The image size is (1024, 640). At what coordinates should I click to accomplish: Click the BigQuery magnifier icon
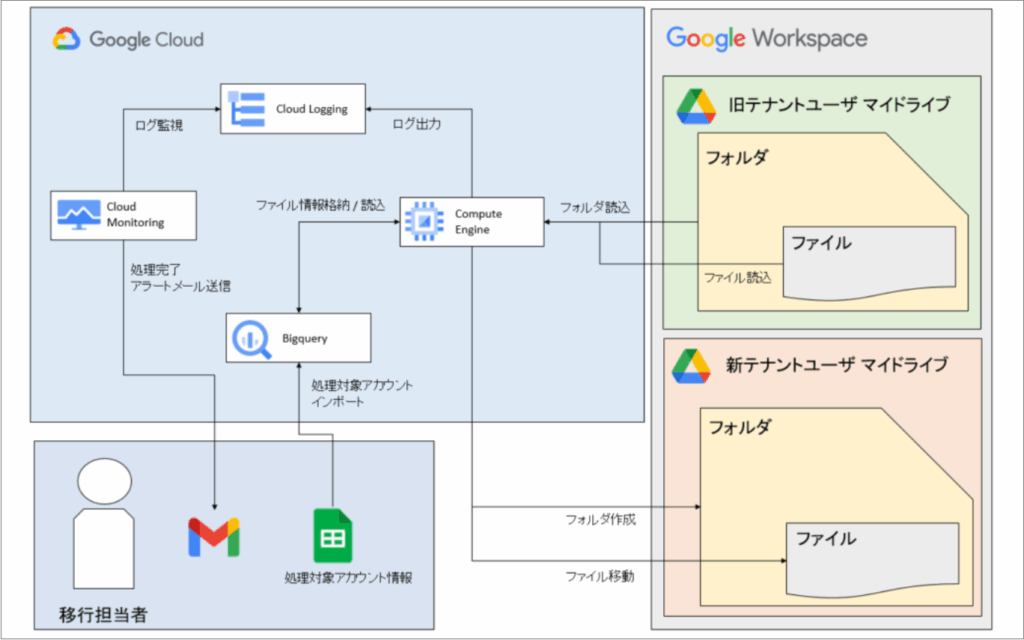coord(248,338)
